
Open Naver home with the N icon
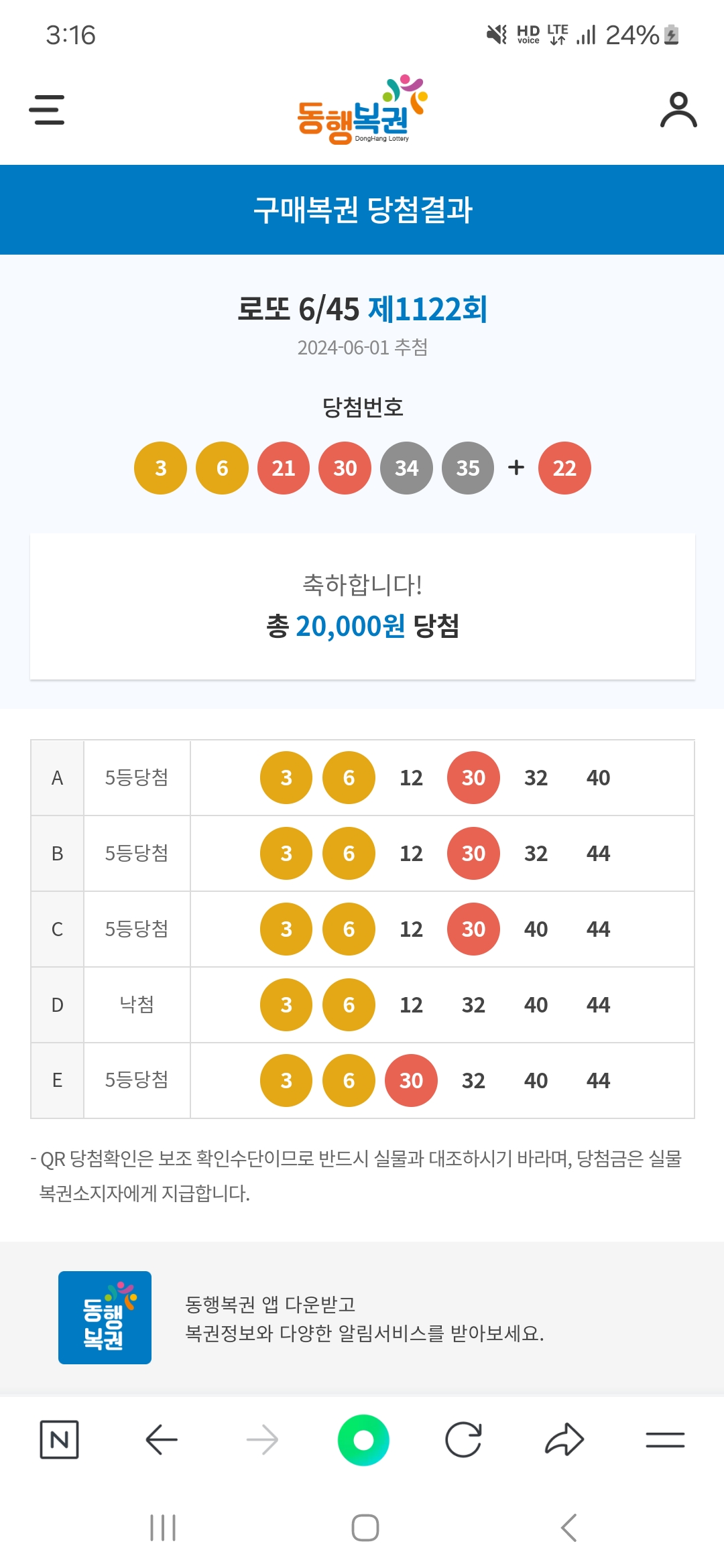[59, 1439]
